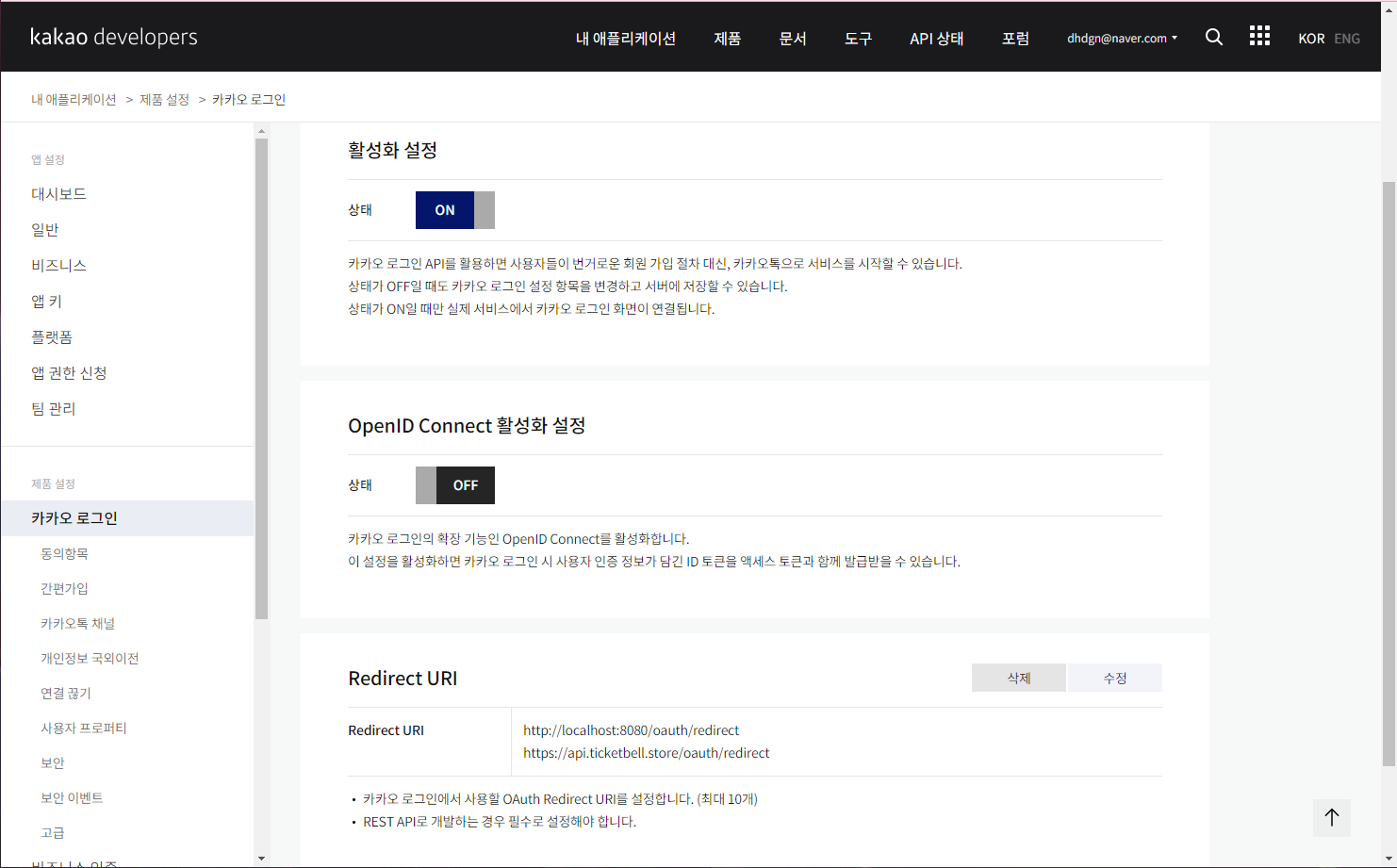The height and width of the screenshot is (868, 1397).
Task: Select 카카오 로그인 in the sidebar
Action: tap(127, 518)
